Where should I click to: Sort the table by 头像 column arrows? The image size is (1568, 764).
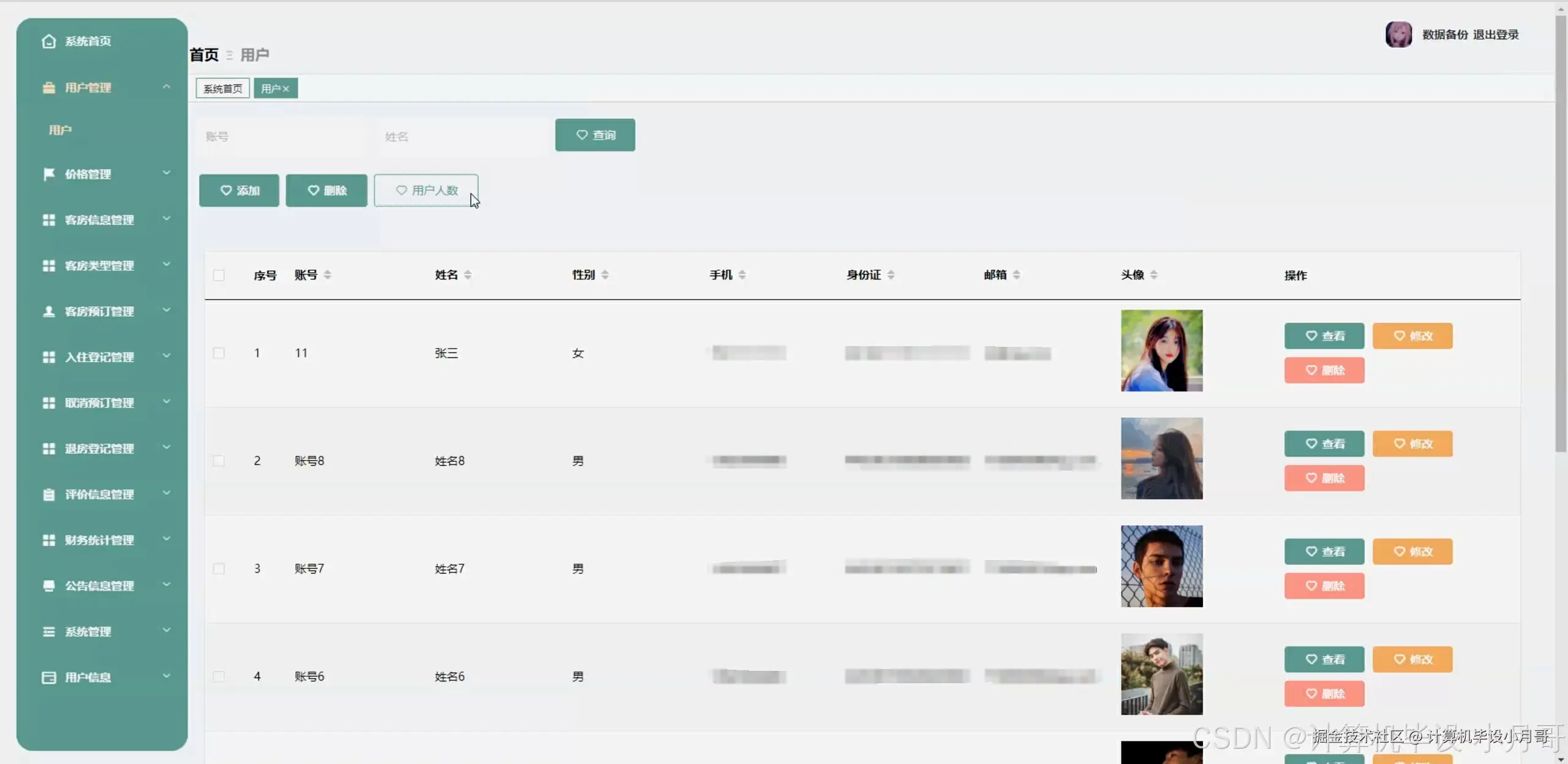(1154, 275)
